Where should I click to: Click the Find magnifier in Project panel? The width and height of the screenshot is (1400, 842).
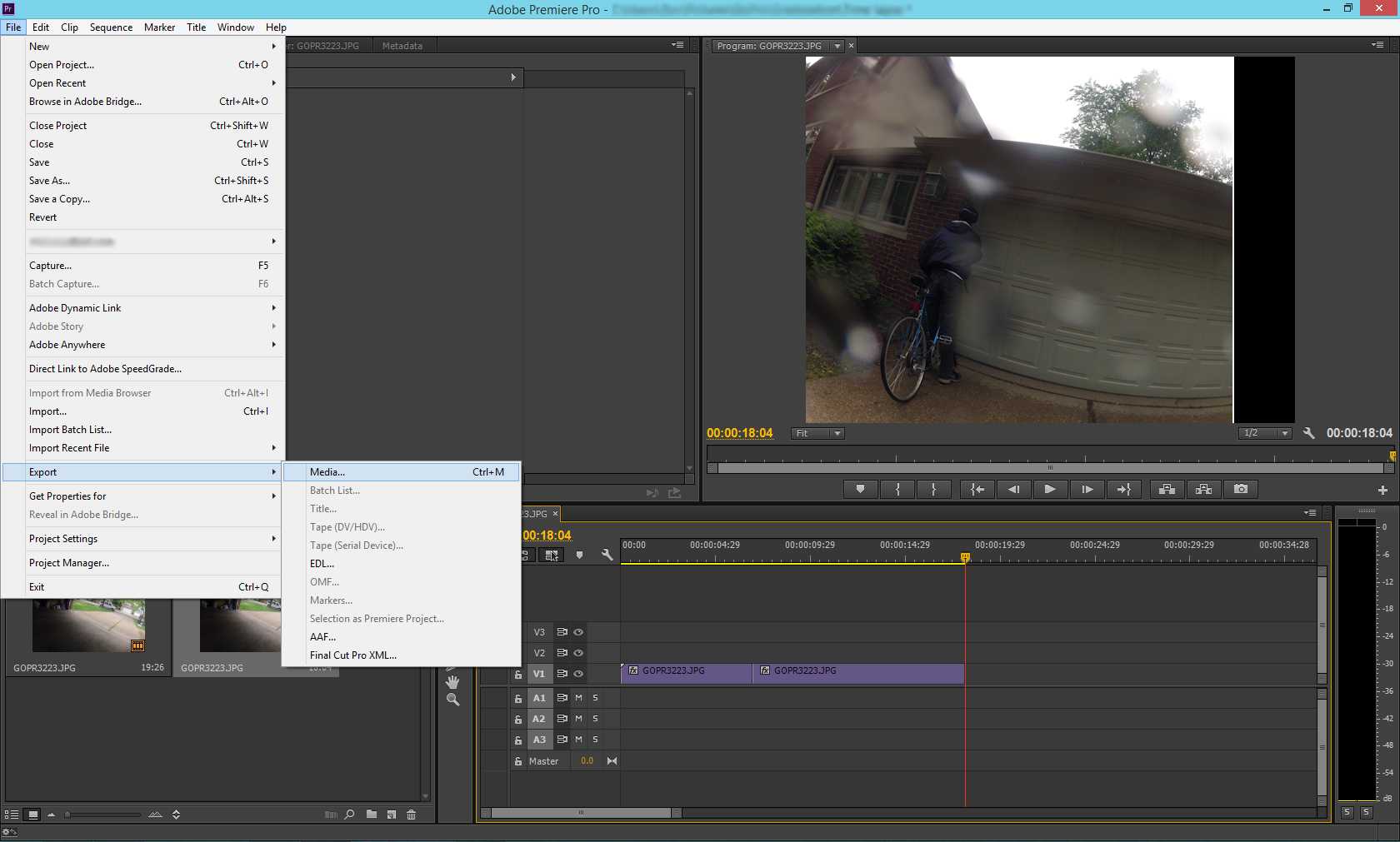[x=350, y=815]
